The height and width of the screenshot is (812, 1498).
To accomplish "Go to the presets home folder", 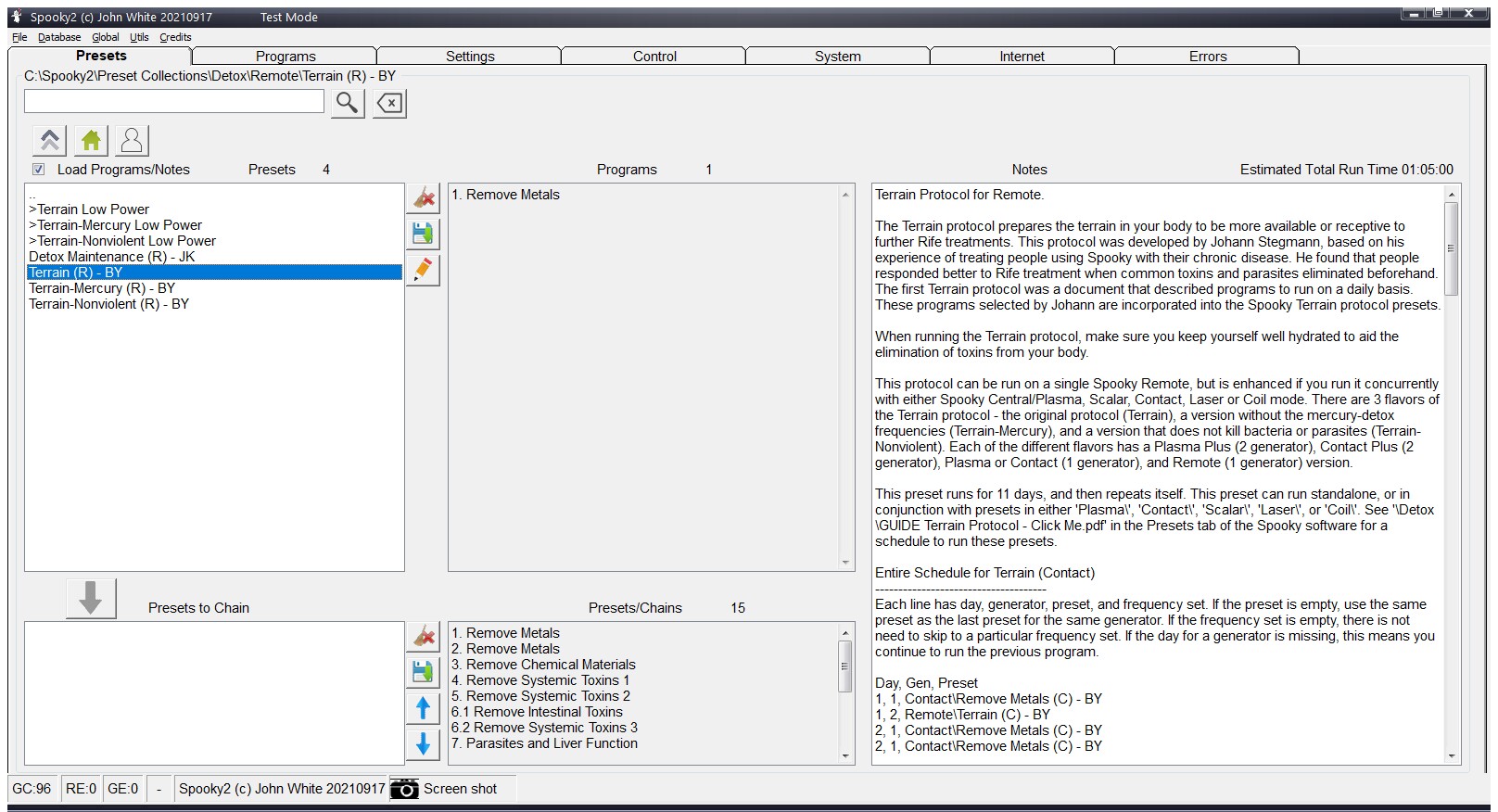I will [91, 141].
